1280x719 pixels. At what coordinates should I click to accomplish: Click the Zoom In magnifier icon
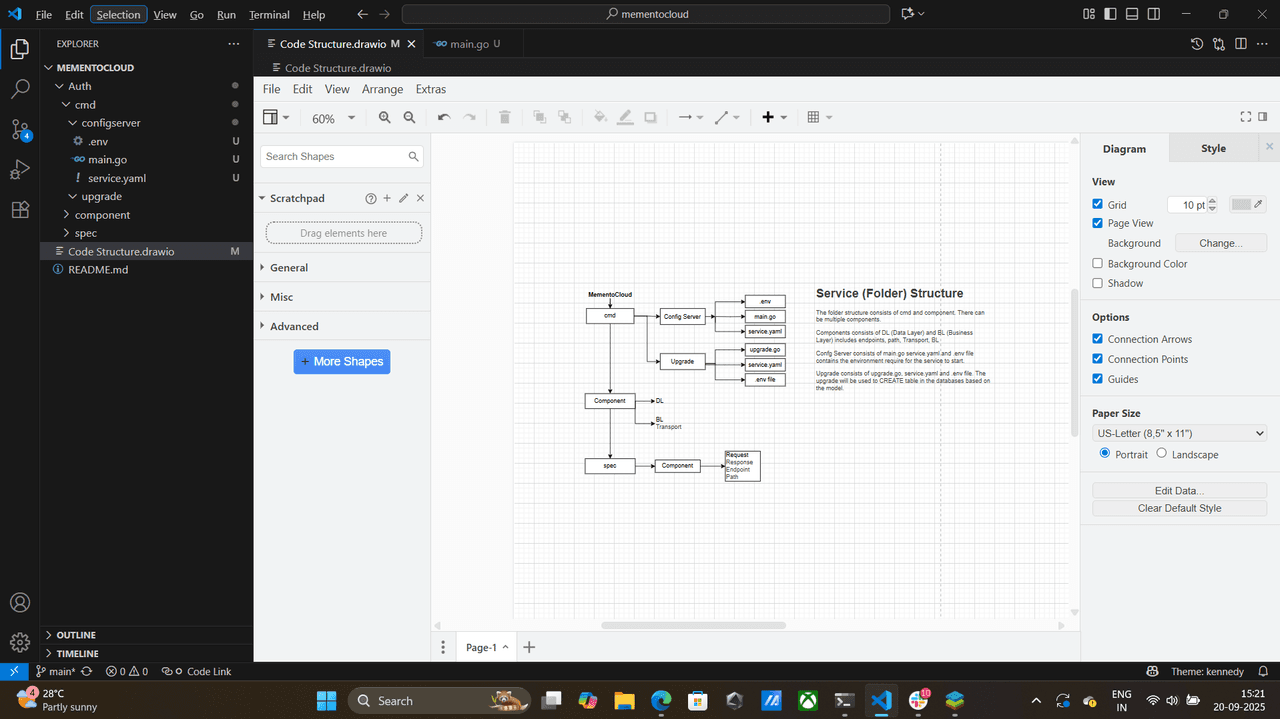pyautogui.click(x=385, y=118)
